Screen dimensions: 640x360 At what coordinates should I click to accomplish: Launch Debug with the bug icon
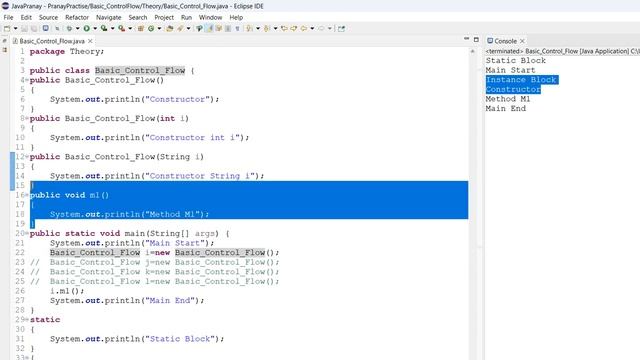pos(69,29)
